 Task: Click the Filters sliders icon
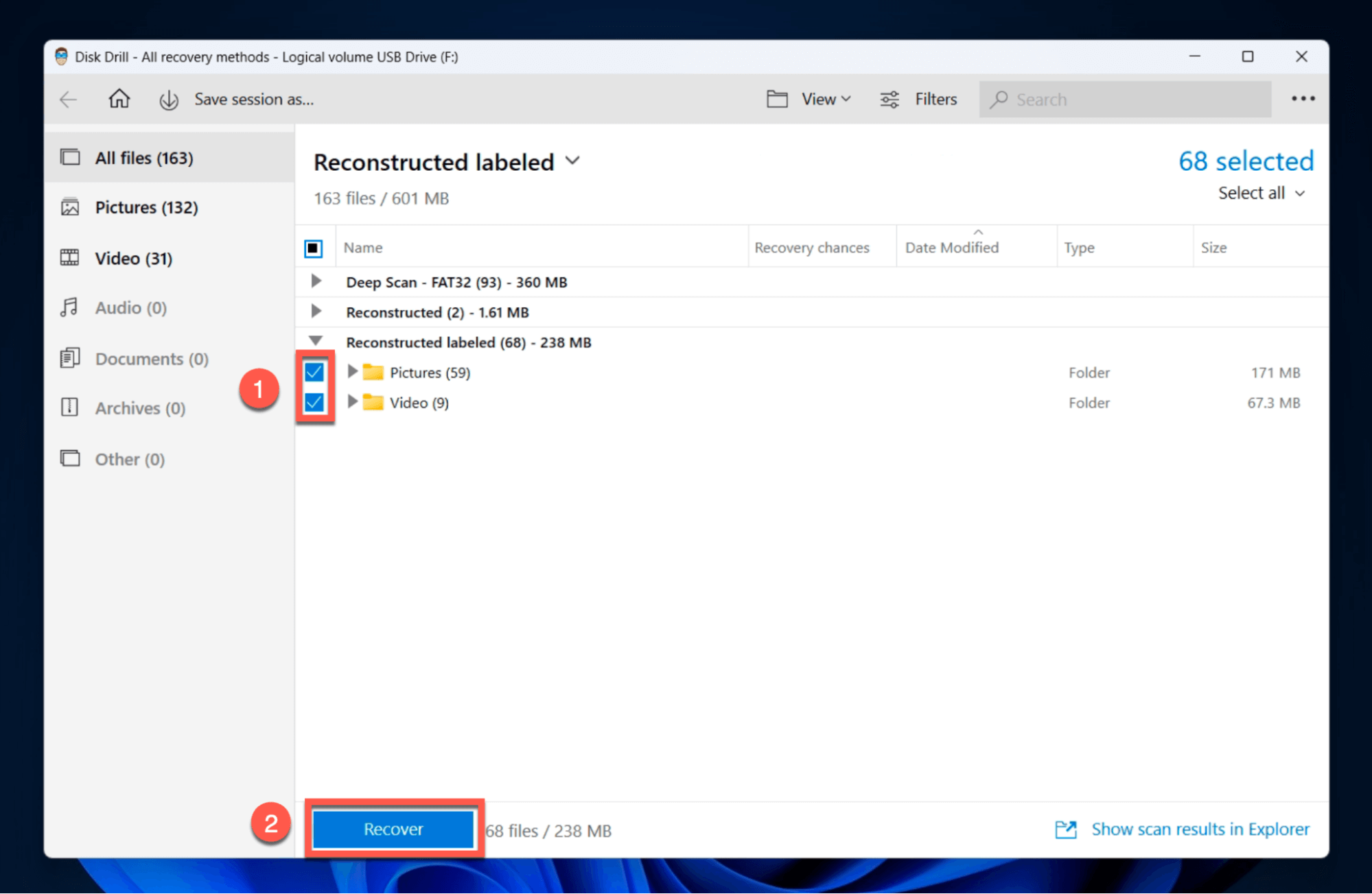[x=890, y=99]
